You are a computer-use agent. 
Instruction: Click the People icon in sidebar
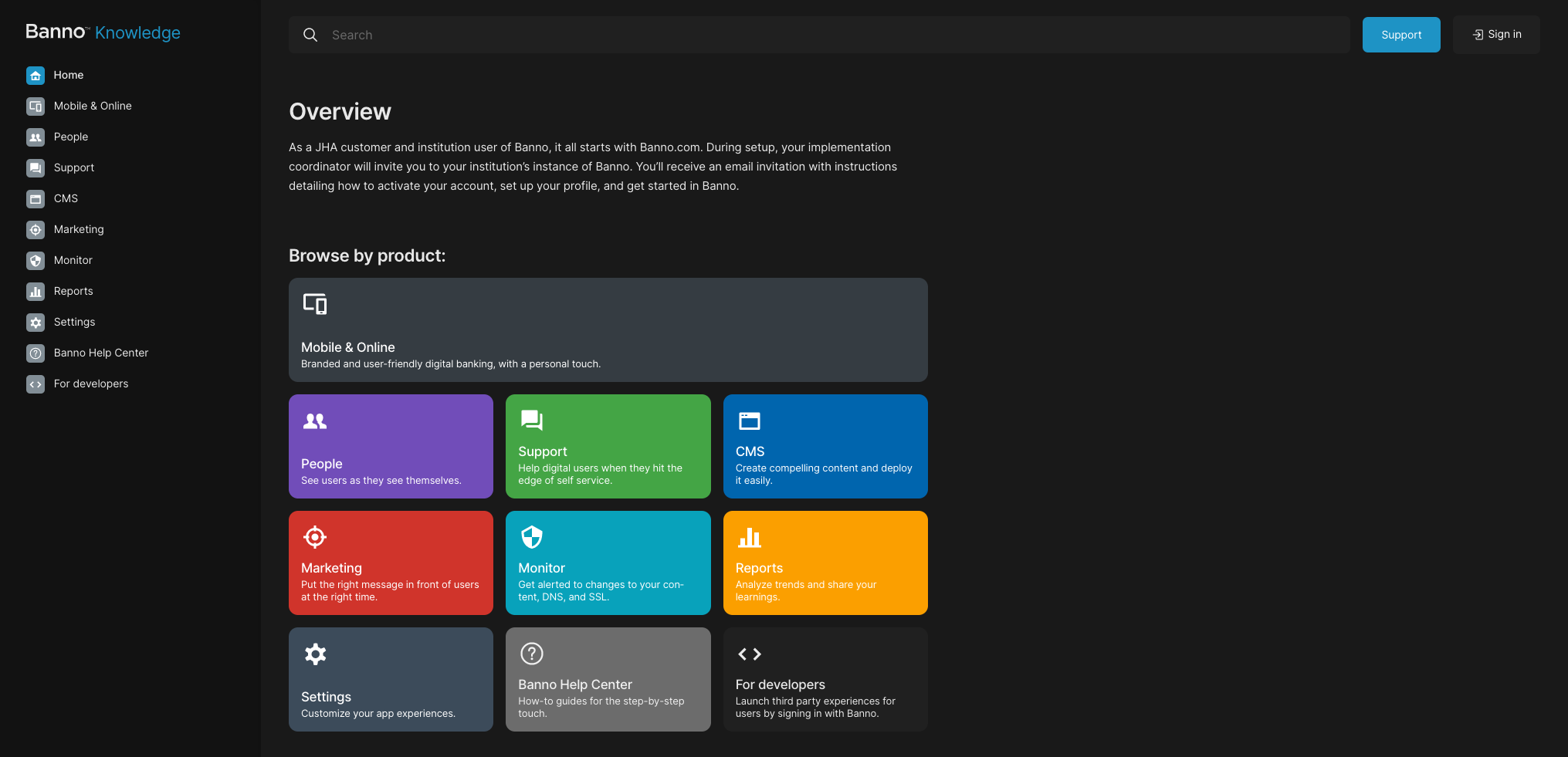(x=36, y=137)
